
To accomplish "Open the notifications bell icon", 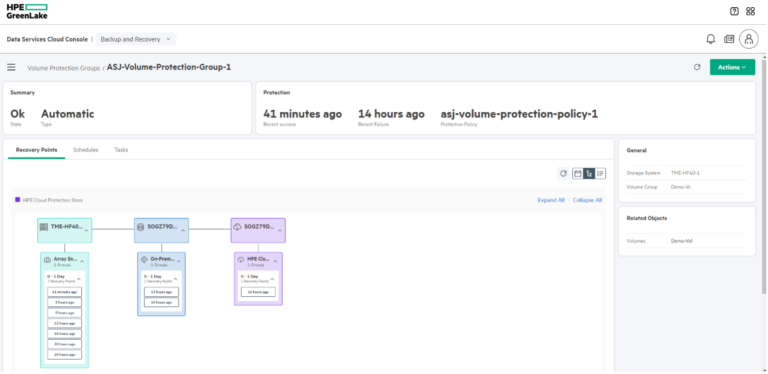I will pyautogui.click(x=711, y=39).
